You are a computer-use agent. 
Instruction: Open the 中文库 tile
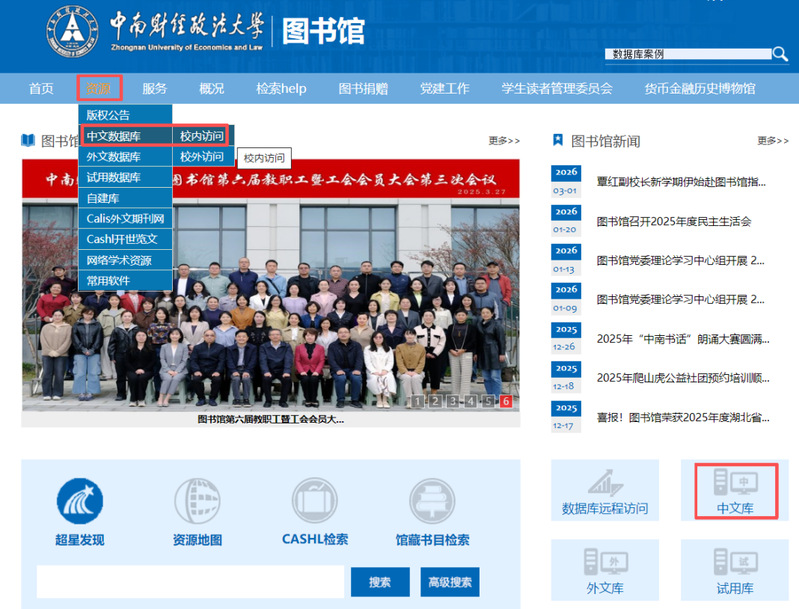coord(735,490)
